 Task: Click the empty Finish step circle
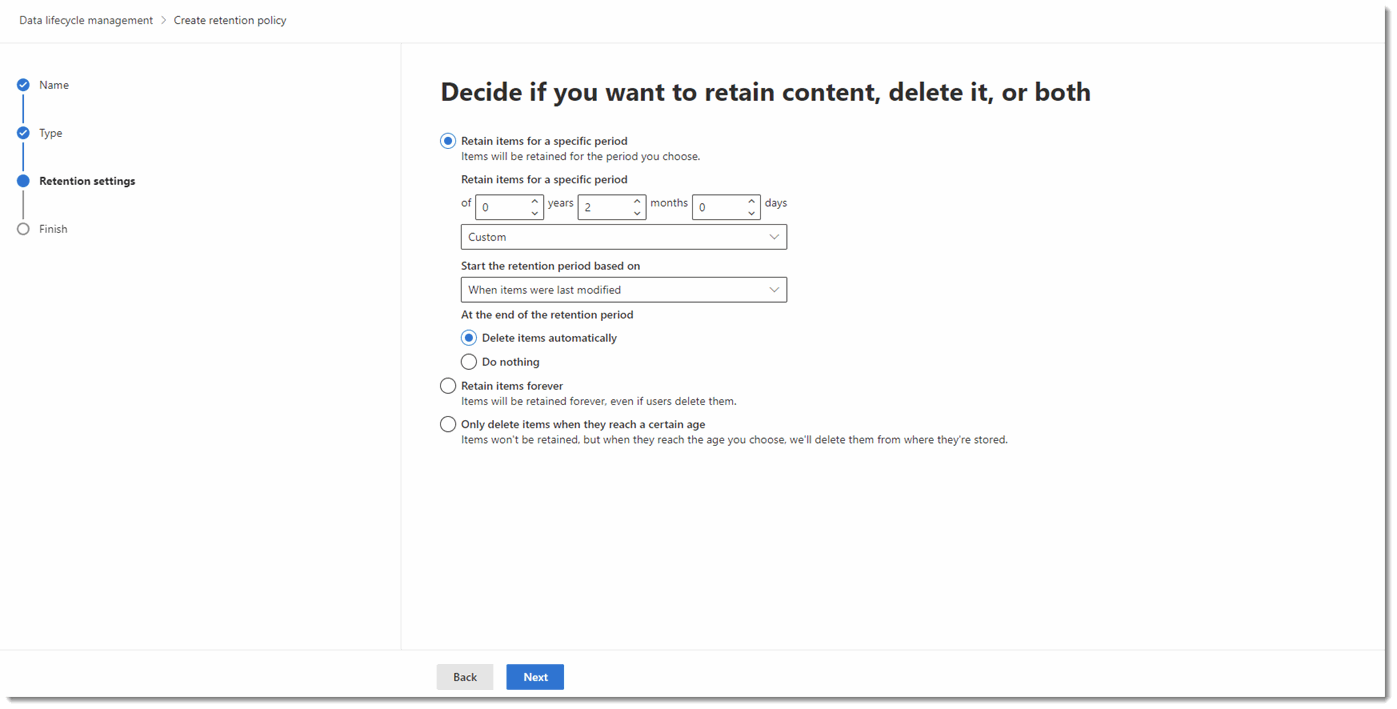pyautogui.click(x=24, y=229)
